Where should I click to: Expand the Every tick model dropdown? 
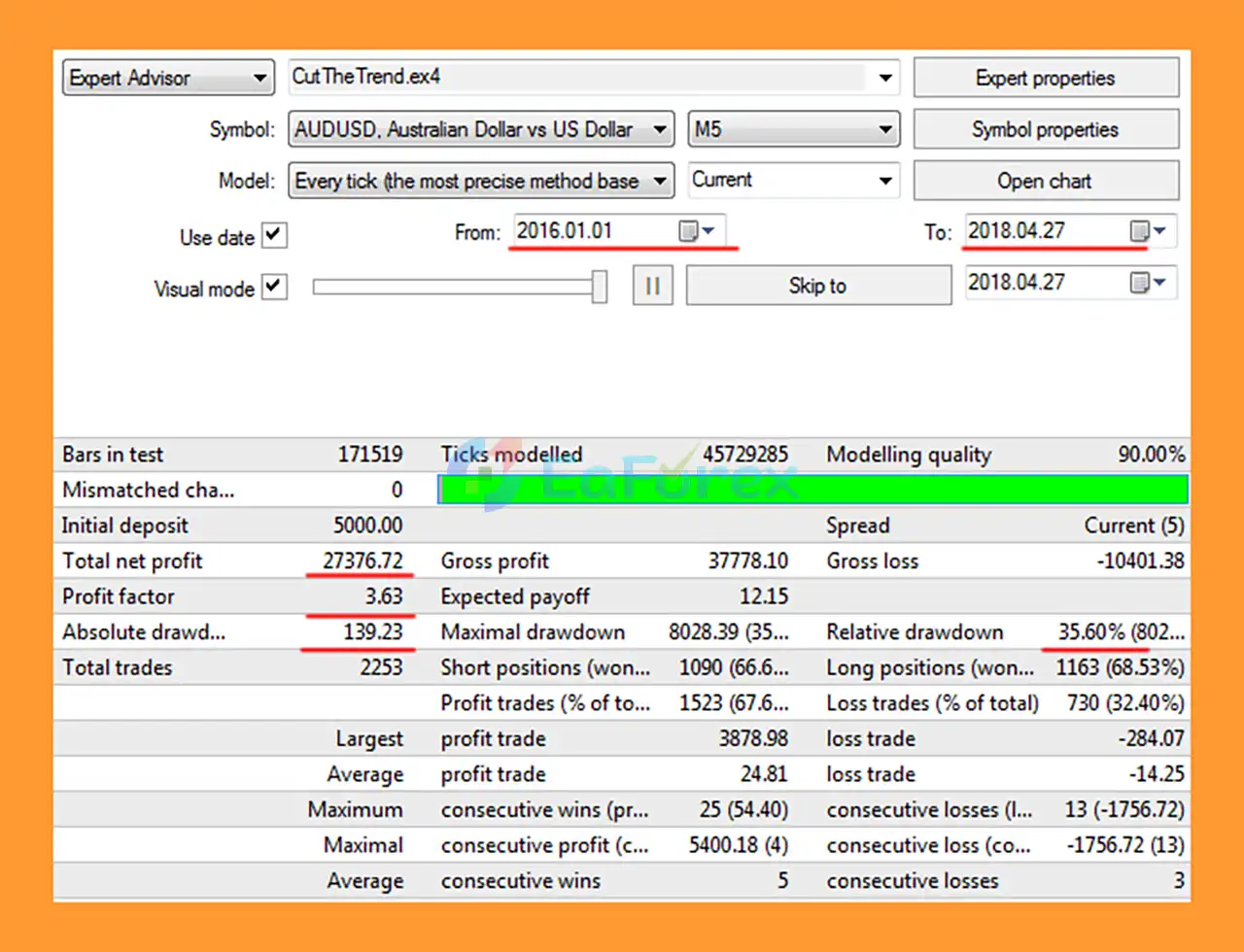click(x=660, y=180)
